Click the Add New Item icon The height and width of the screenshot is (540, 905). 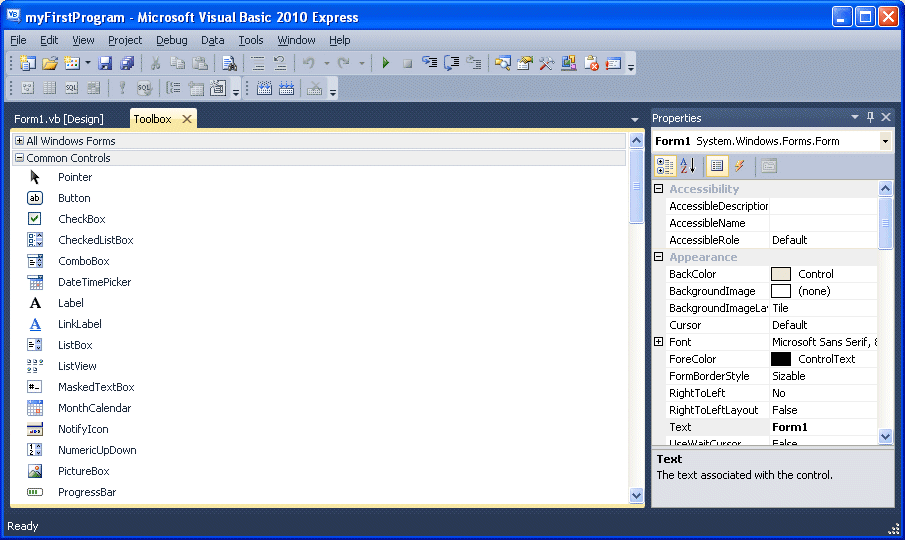pos(72,63)
